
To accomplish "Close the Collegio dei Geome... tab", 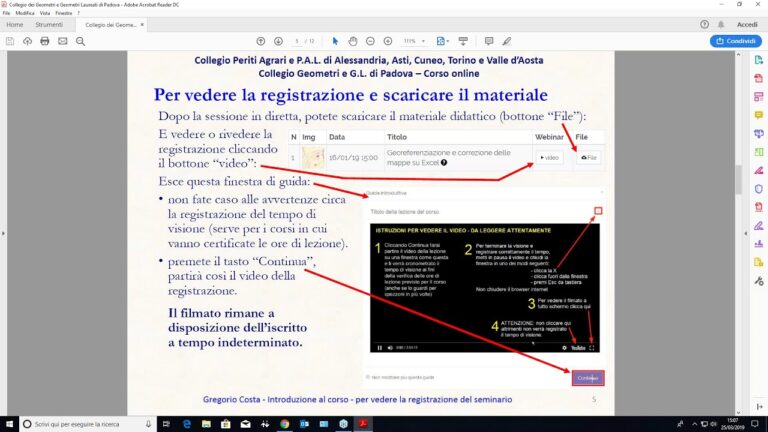I will coord(142,24).
